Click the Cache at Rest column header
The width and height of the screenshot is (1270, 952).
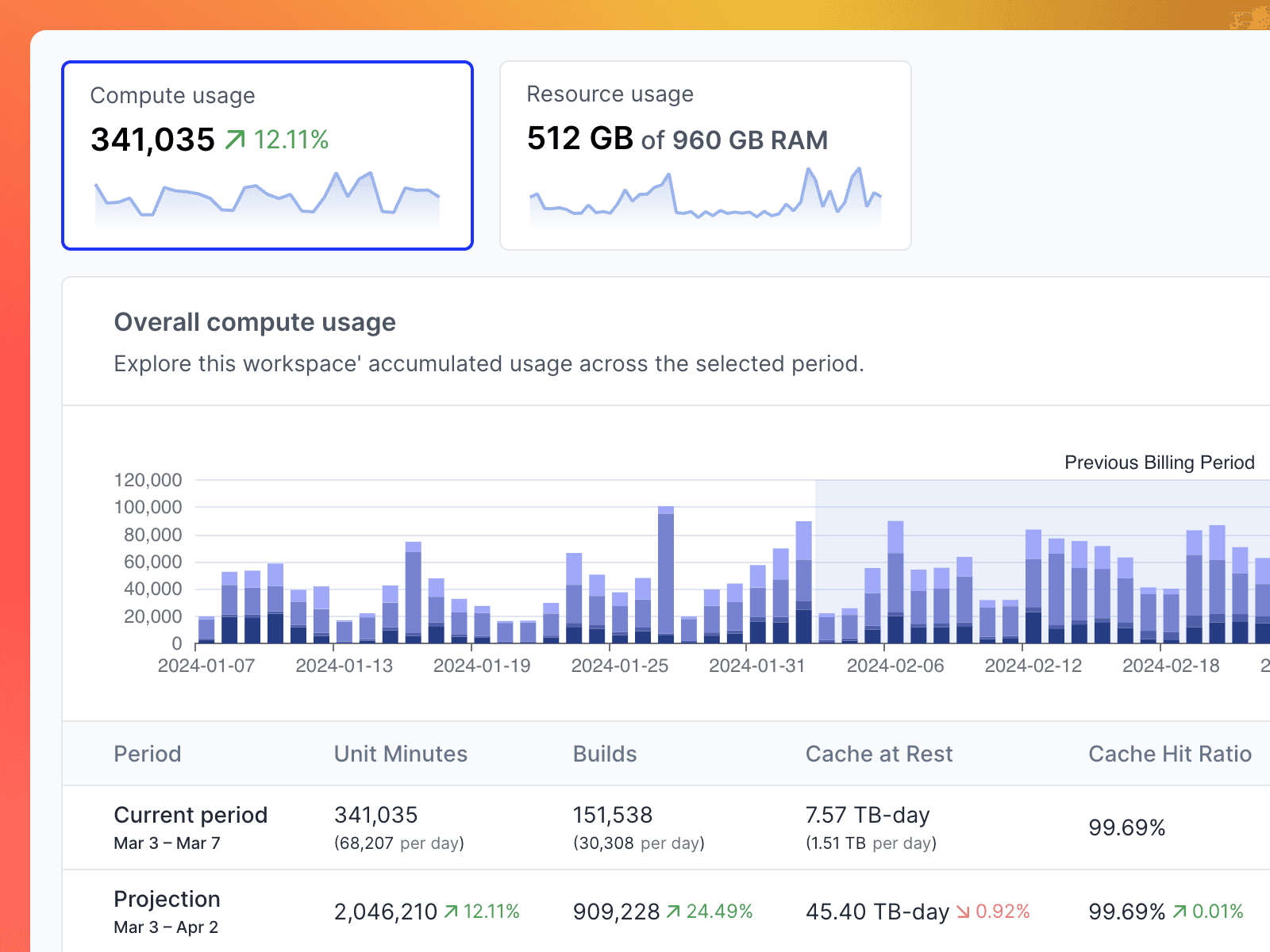[x=879, y=754]
